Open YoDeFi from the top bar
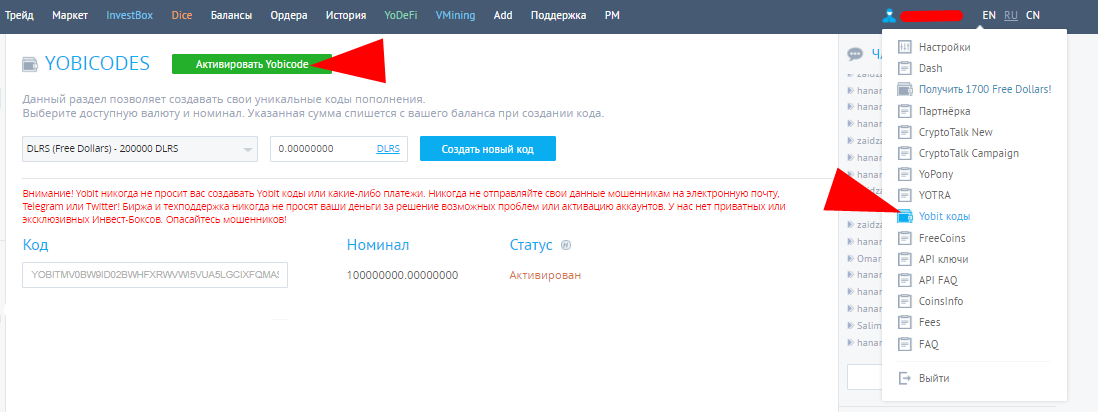The width and height of the screenshot is (1098, 412). [x=401, y=15]
